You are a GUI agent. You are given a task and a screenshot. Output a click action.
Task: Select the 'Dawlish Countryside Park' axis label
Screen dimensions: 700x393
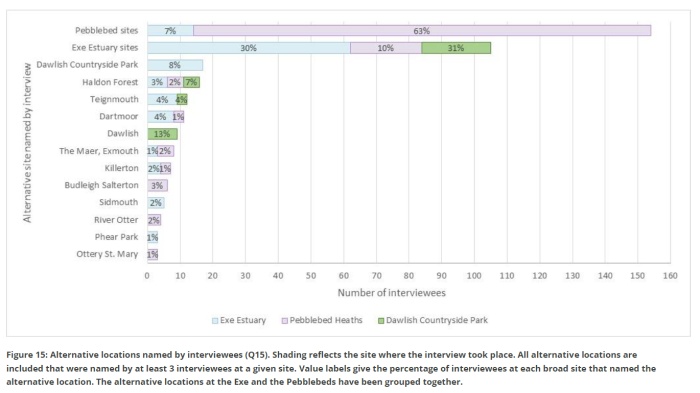point(87,65)
